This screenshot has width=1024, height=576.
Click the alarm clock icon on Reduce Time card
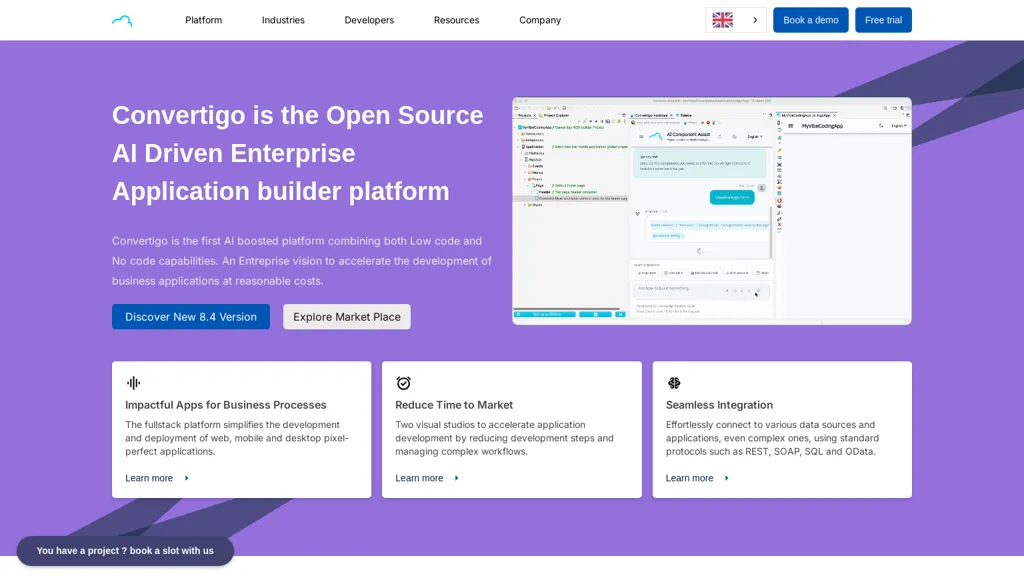click(404, 383)
